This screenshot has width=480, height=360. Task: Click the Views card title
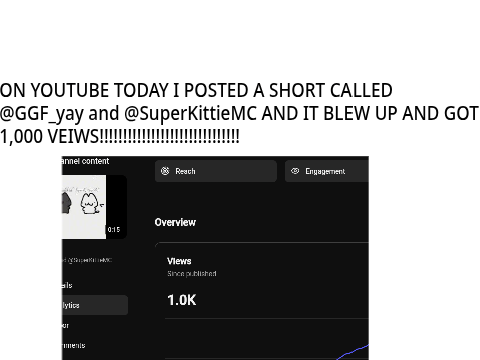(x=179, y=261)
